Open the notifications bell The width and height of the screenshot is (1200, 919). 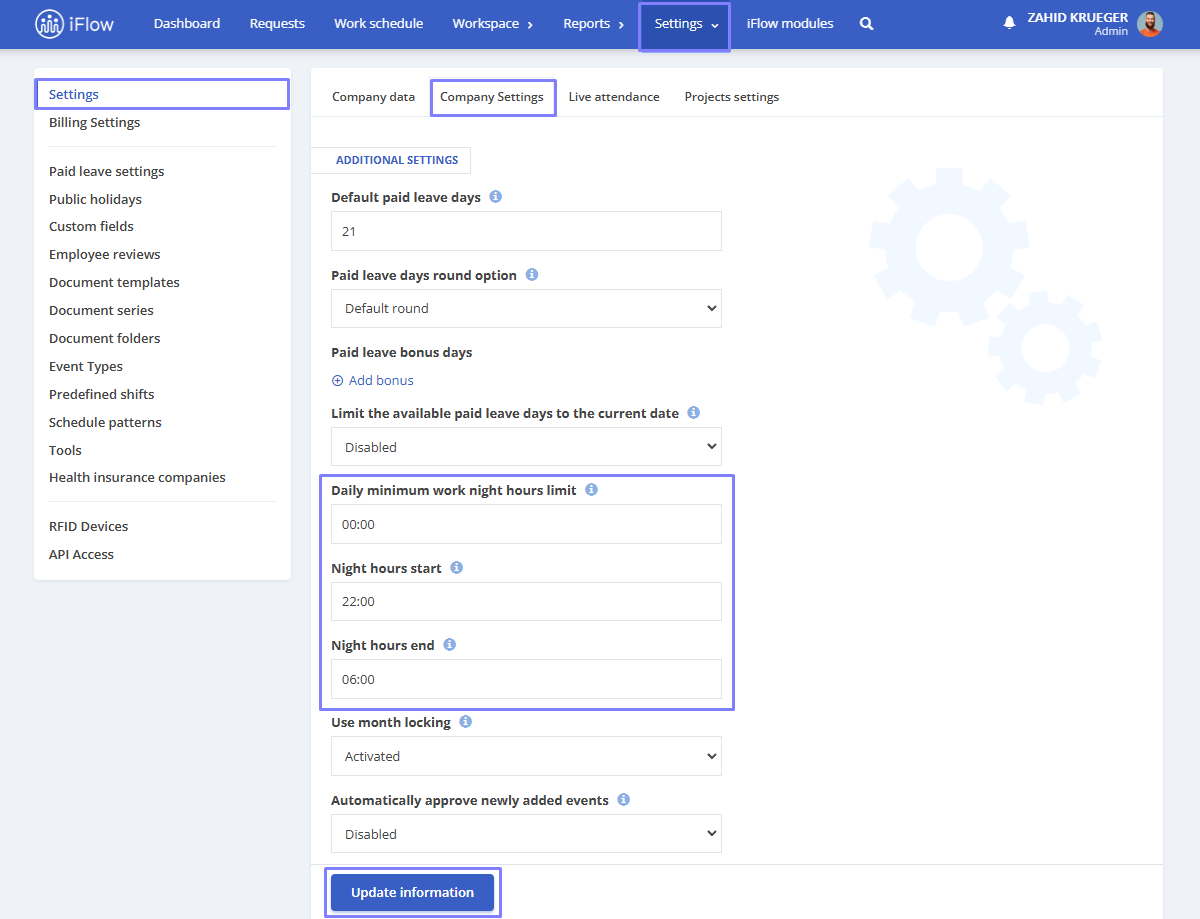click(x=1009, y=24)
